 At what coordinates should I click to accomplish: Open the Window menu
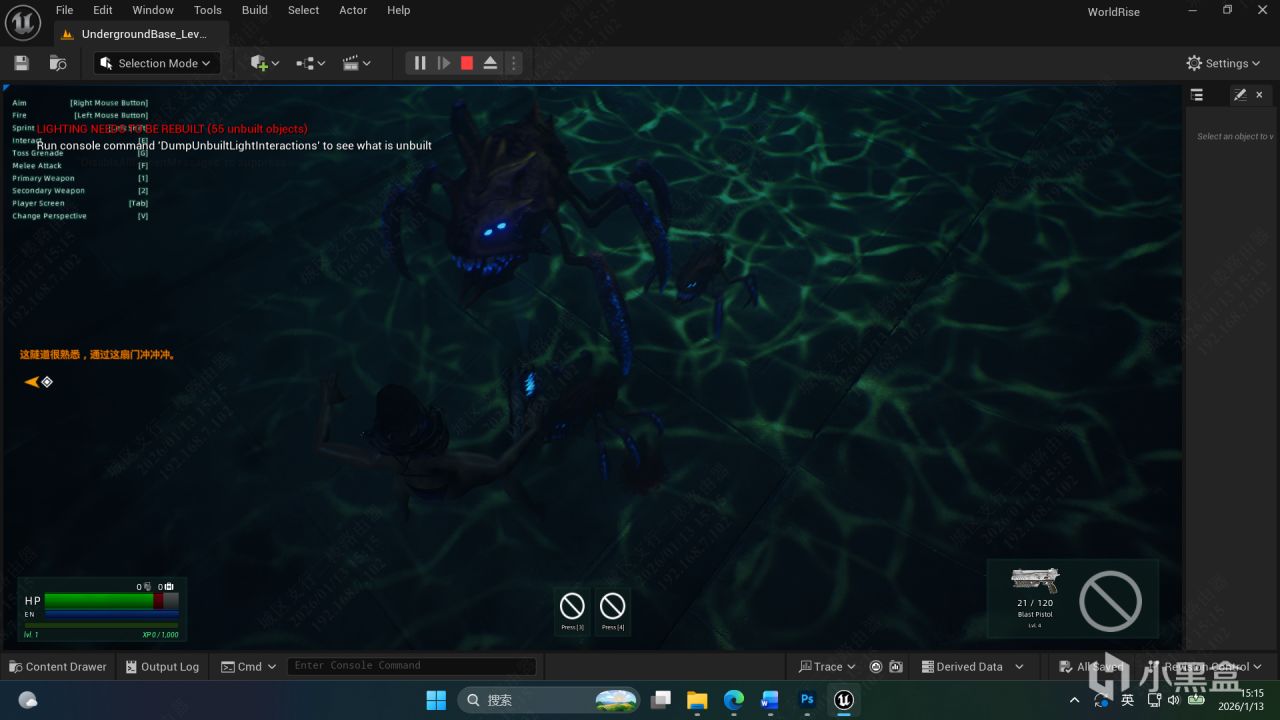click(153, 10)
